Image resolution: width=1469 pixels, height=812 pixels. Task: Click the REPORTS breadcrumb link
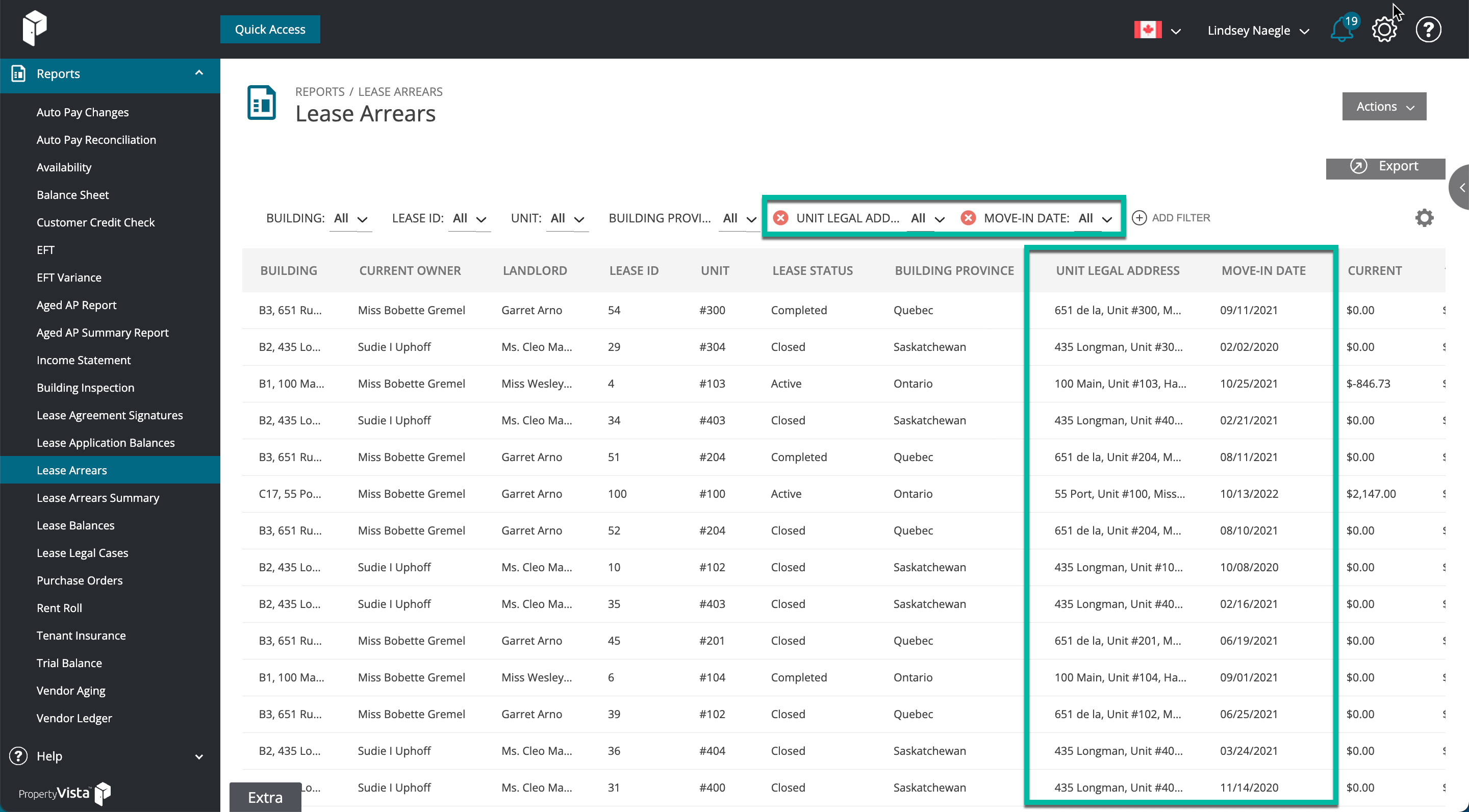point(320,92)
